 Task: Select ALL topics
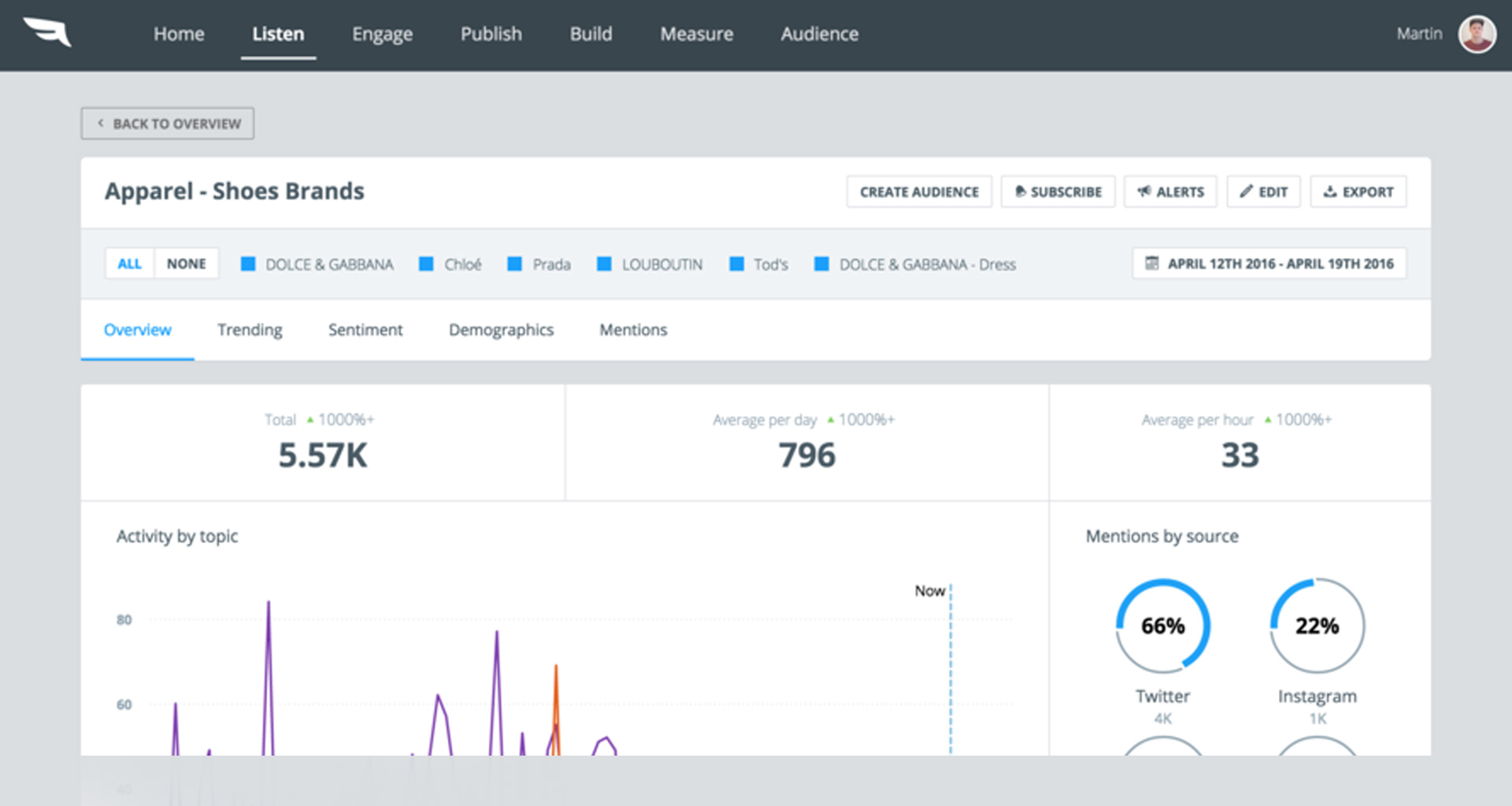click(x=130, y=264)
